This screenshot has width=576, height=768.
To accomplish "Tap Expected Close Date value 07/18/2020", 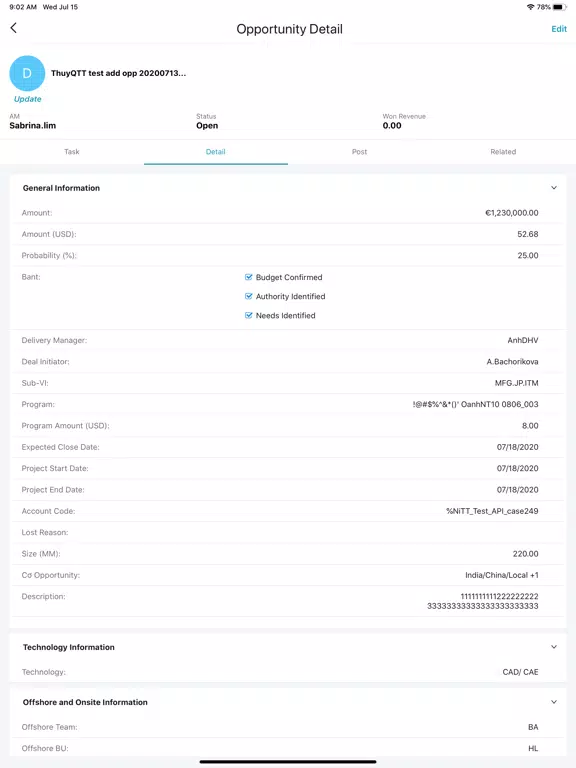I will click(518, 447).
